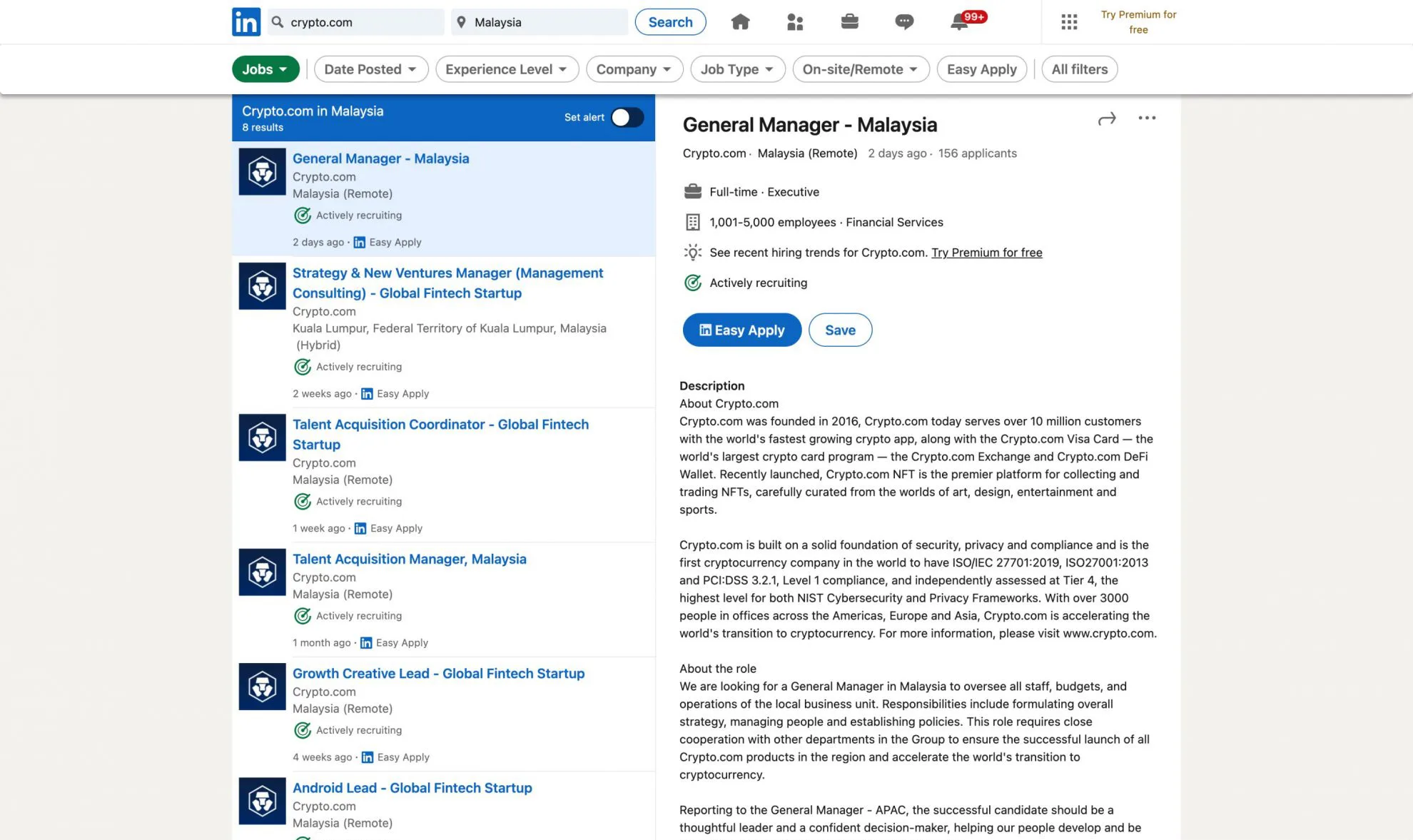1413x840 pixels.
Task: Click the '156 applicants' text
Action: point(977,153)
